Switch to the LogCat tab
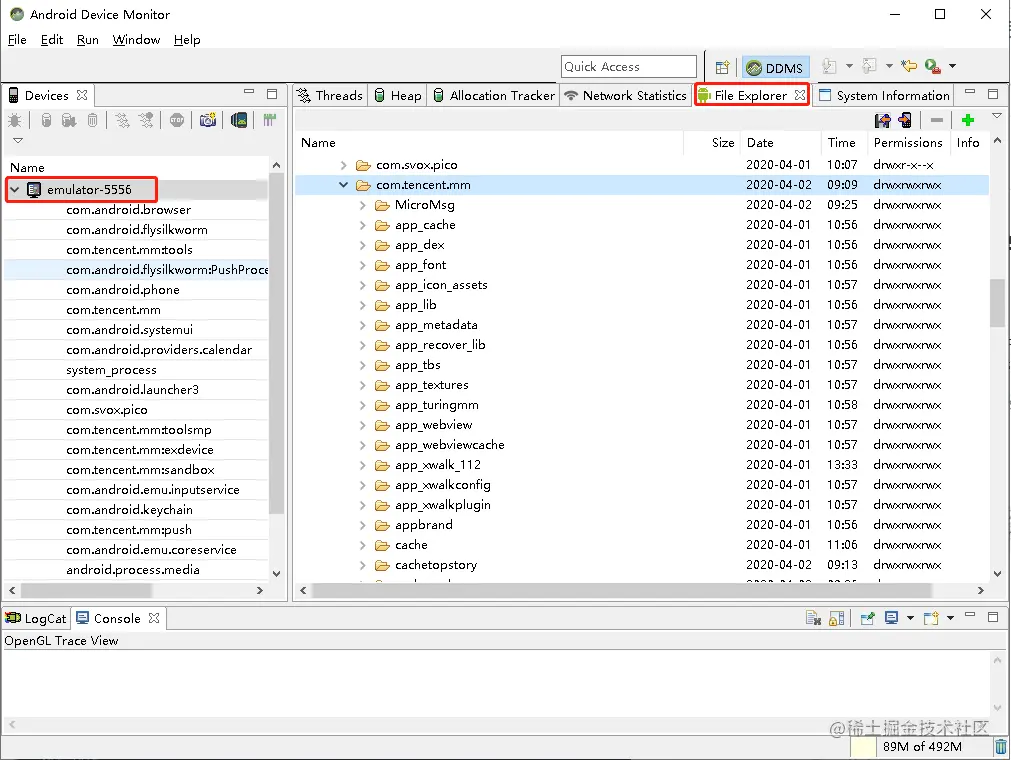Screen dimensions: 1011x760 tap(36, 618)
